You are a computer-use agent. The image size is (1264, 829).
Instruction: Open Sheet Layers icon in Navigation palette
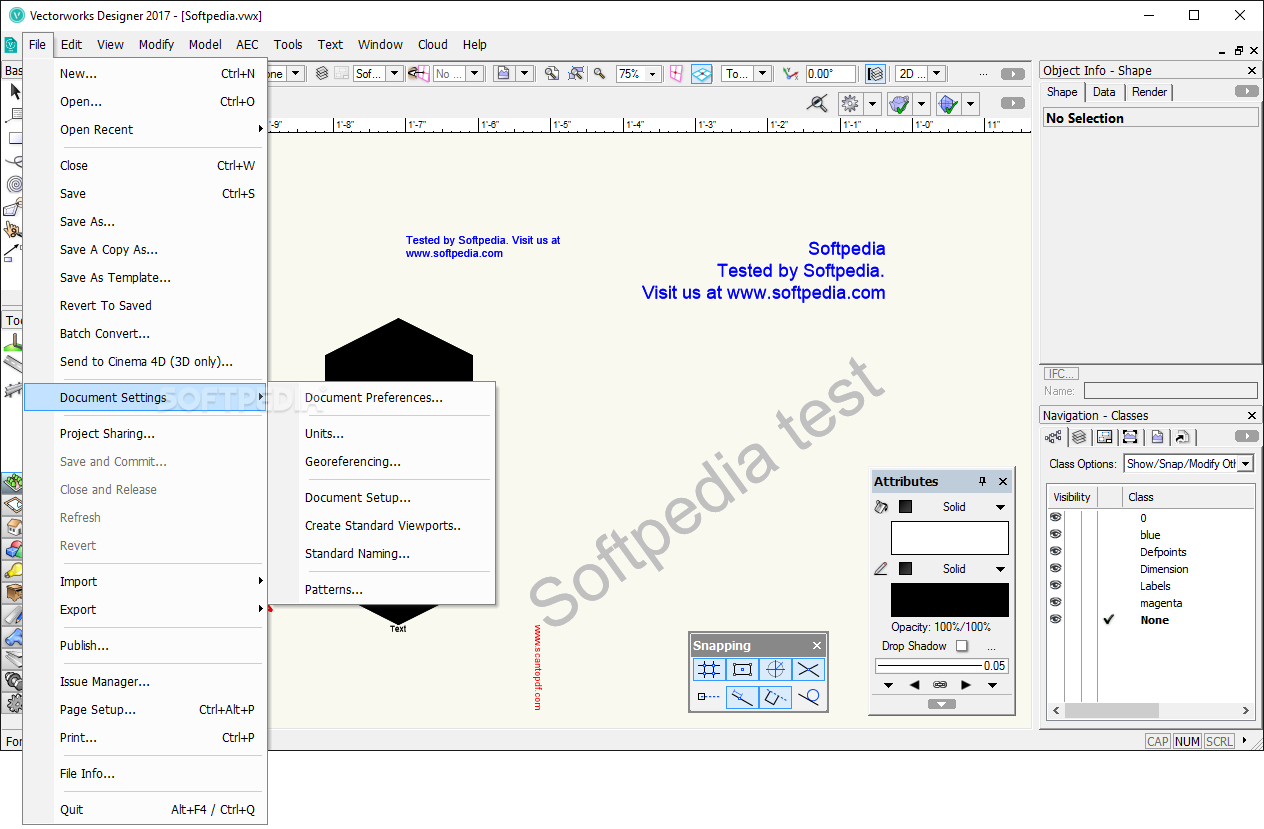click(x=1105, y=437)
